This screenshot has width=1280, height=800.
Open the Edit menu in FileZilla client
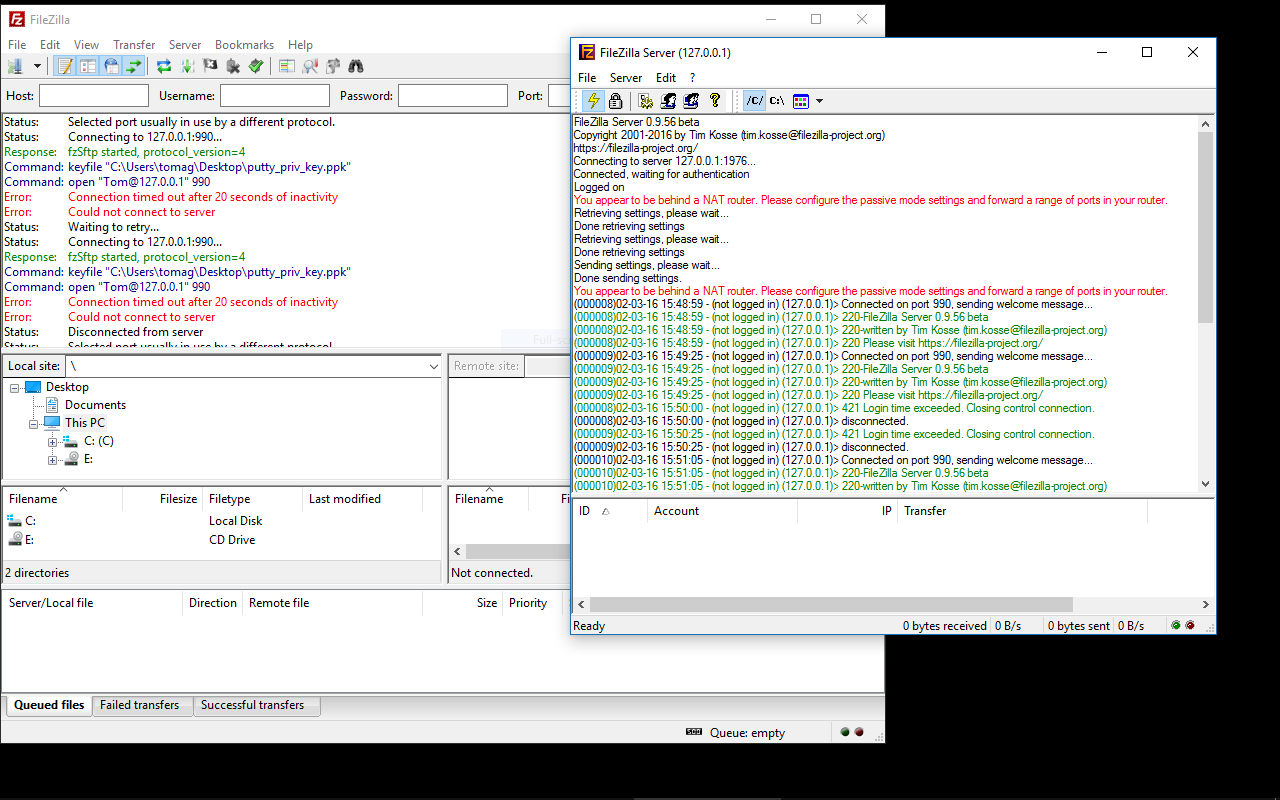tap(50, 45)
